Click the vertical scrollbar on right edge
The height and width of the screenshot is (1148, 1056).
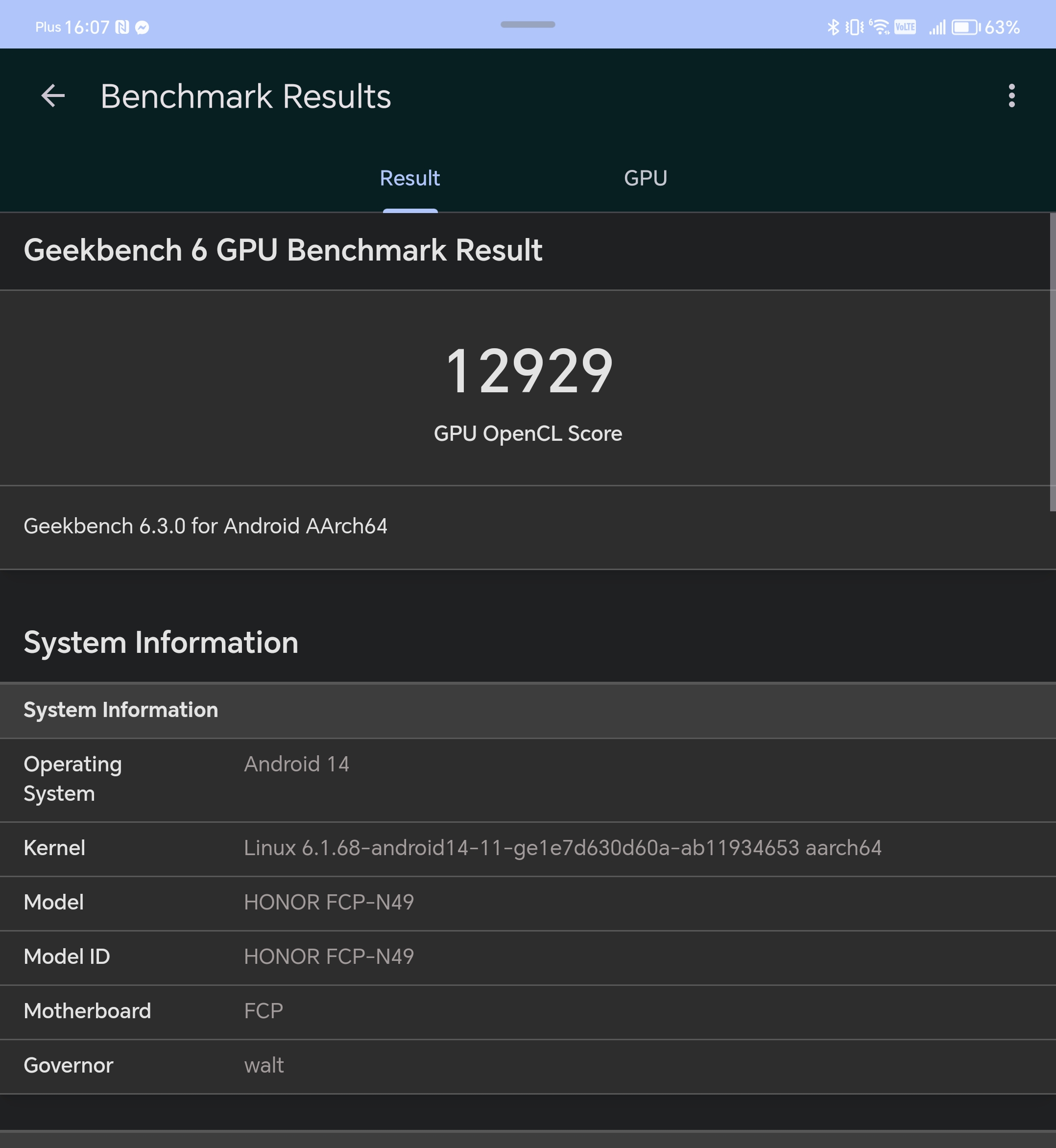1052,362
